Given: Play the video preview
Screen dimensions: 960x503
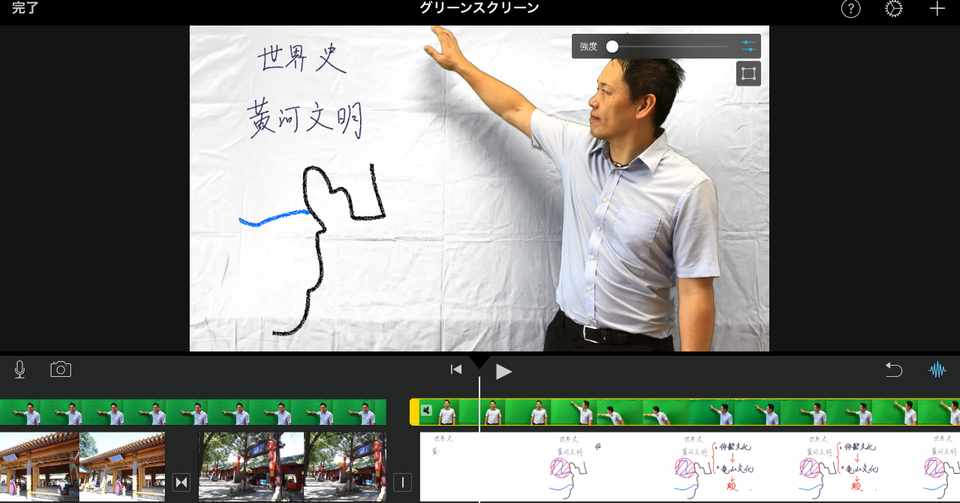Looking at the screenshot, I should pos(503,371).
